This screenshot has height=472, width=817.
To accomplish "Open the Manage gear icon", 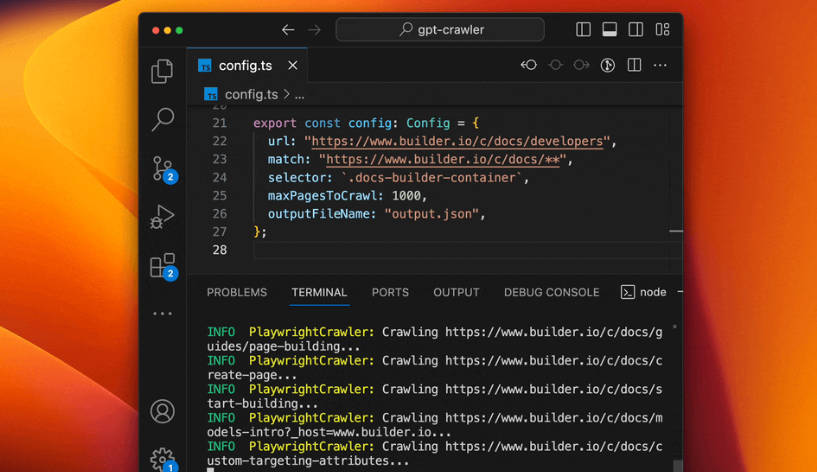I will pyautogui.click(x=162, y=458).
